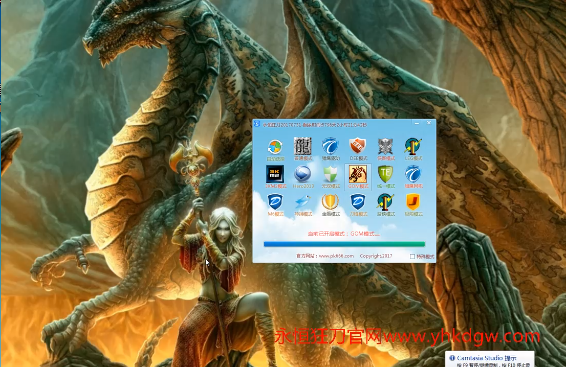Click the blue swoosh icon in top row
The image size is (566, 367).
330,146
